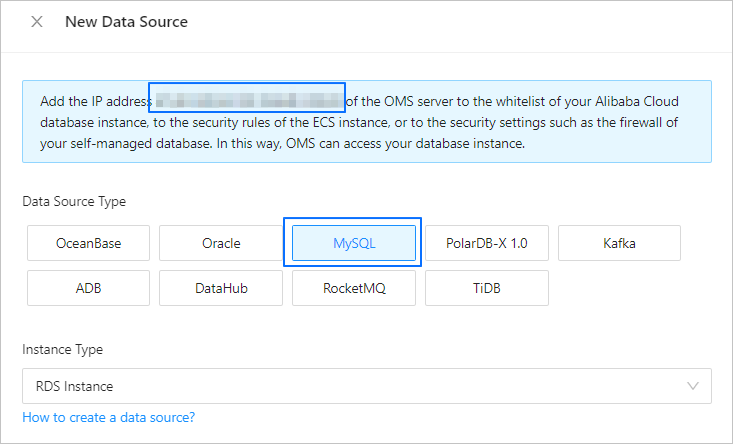Screen dimensions: 733x444
Task: Select Kafka data source type
Action: click(619, 243)
